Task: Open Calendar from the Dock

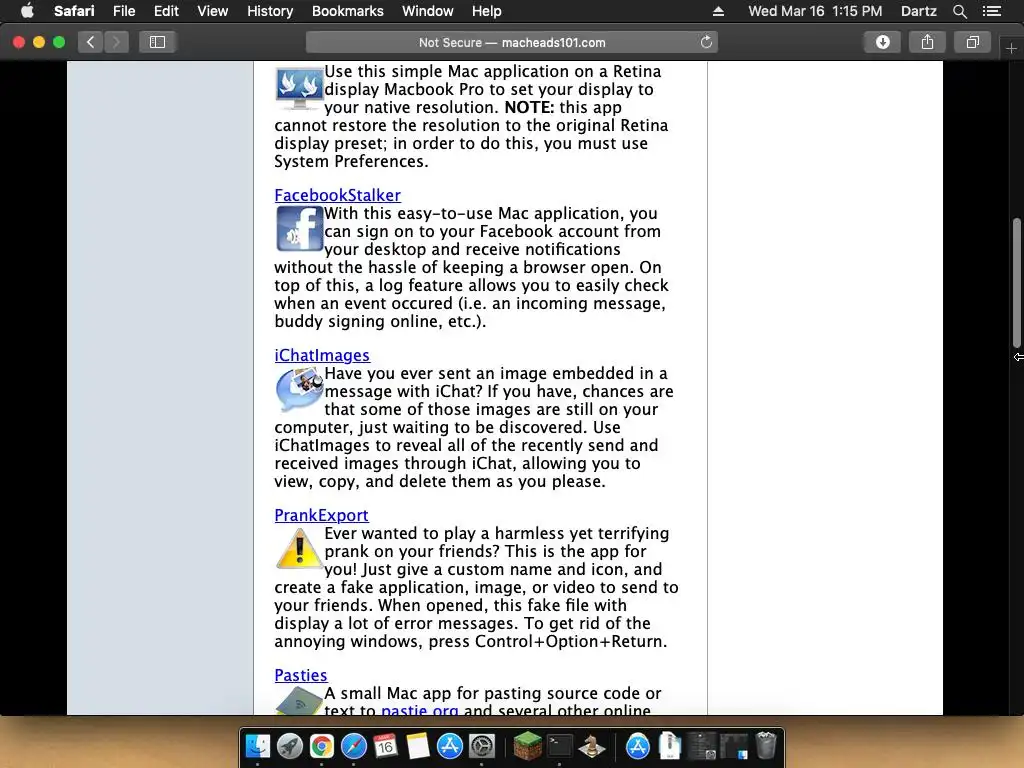Action: click(x=385, y=746)
